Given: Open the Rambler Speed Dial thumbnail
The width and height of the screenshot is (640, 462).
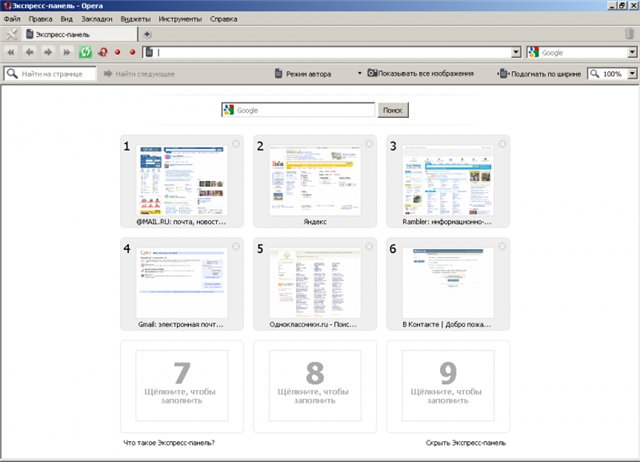Looking at the screenshot, I should click(x=448, y=181).
